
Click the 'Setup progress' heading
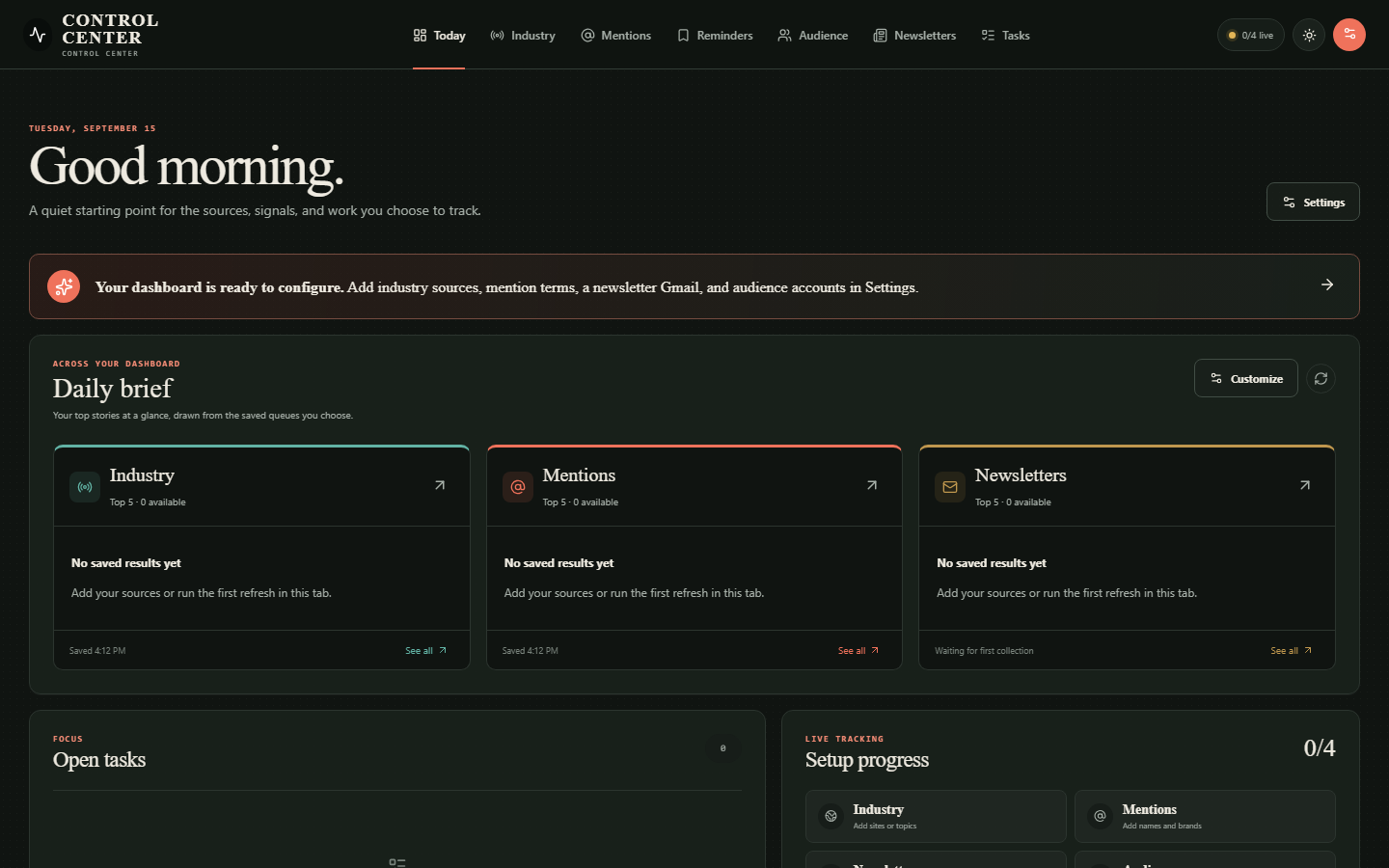(867, 760)
